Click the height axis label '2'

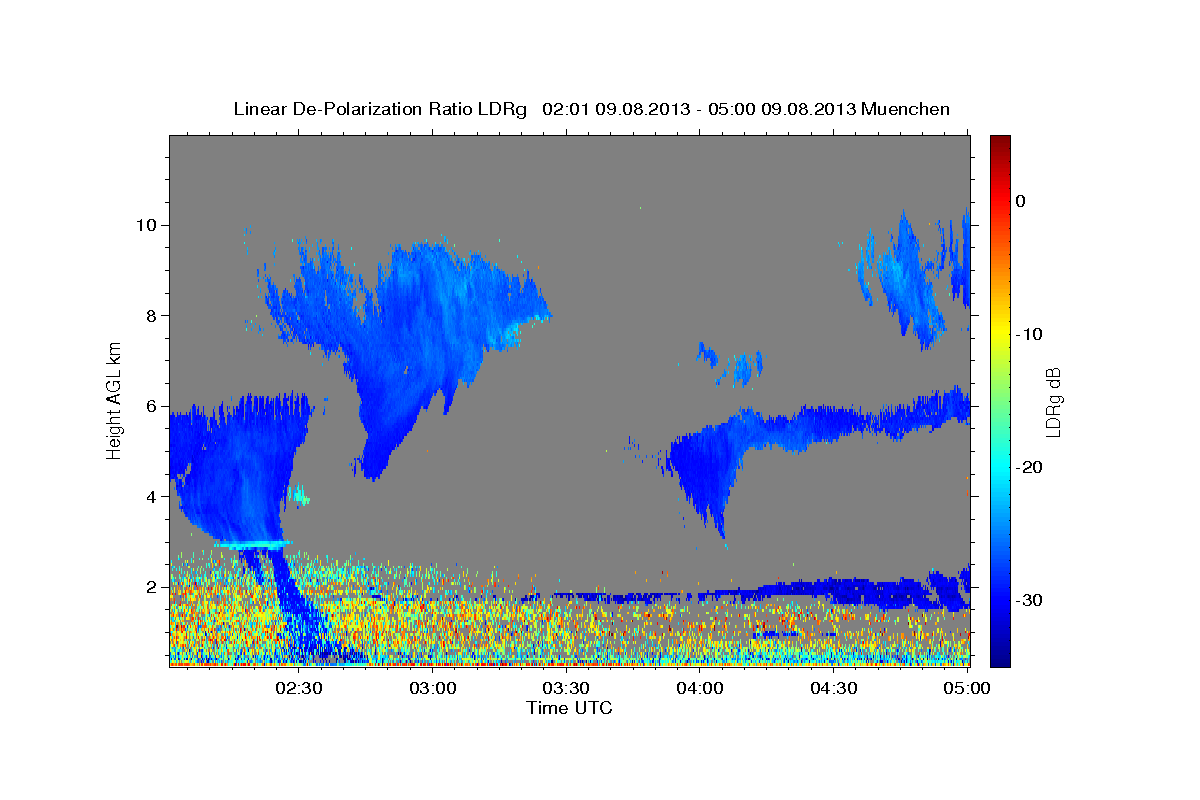tap(153, 587)
